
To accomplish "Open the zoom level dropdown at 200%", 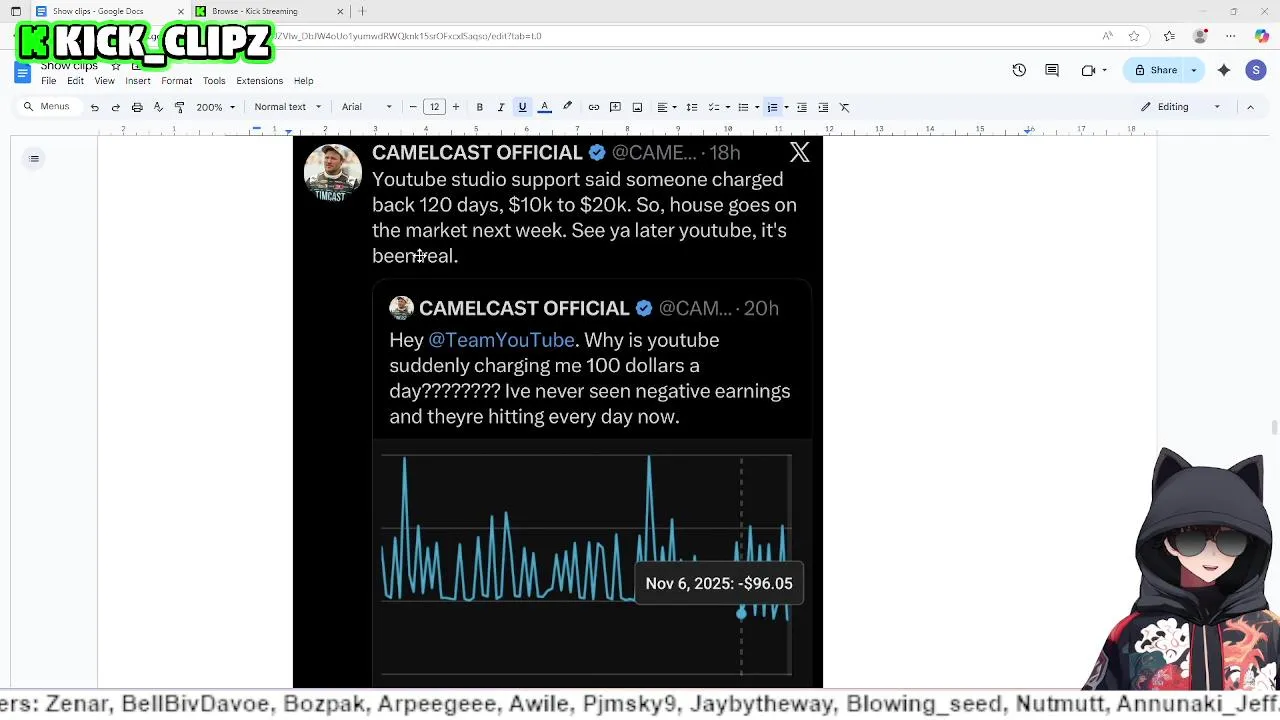I will tap(216, 107).
